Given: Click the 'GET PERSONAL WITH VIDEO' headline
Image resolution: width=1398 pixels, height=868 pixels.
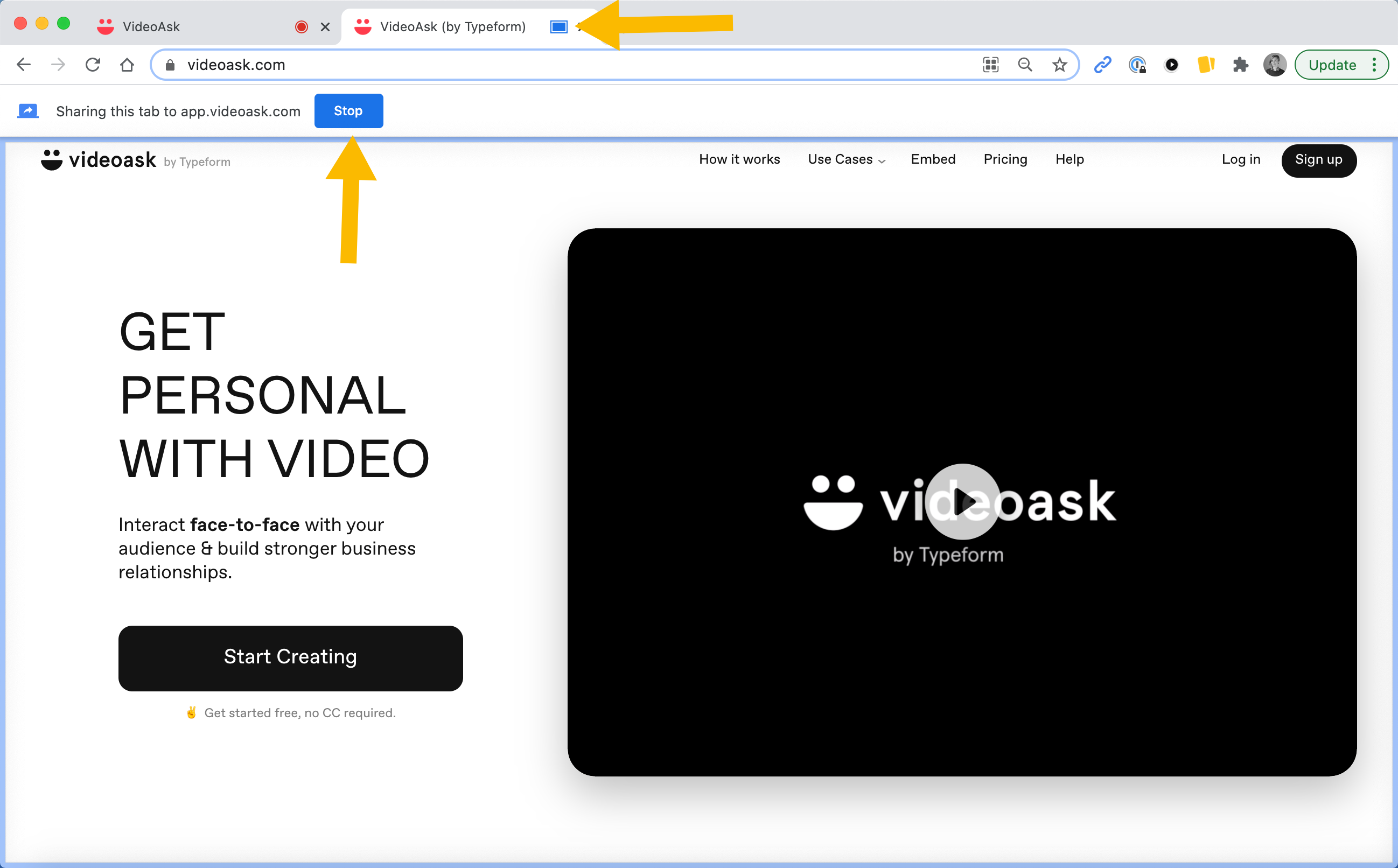Looking at the screenshot, I should [x=274, y=395].
